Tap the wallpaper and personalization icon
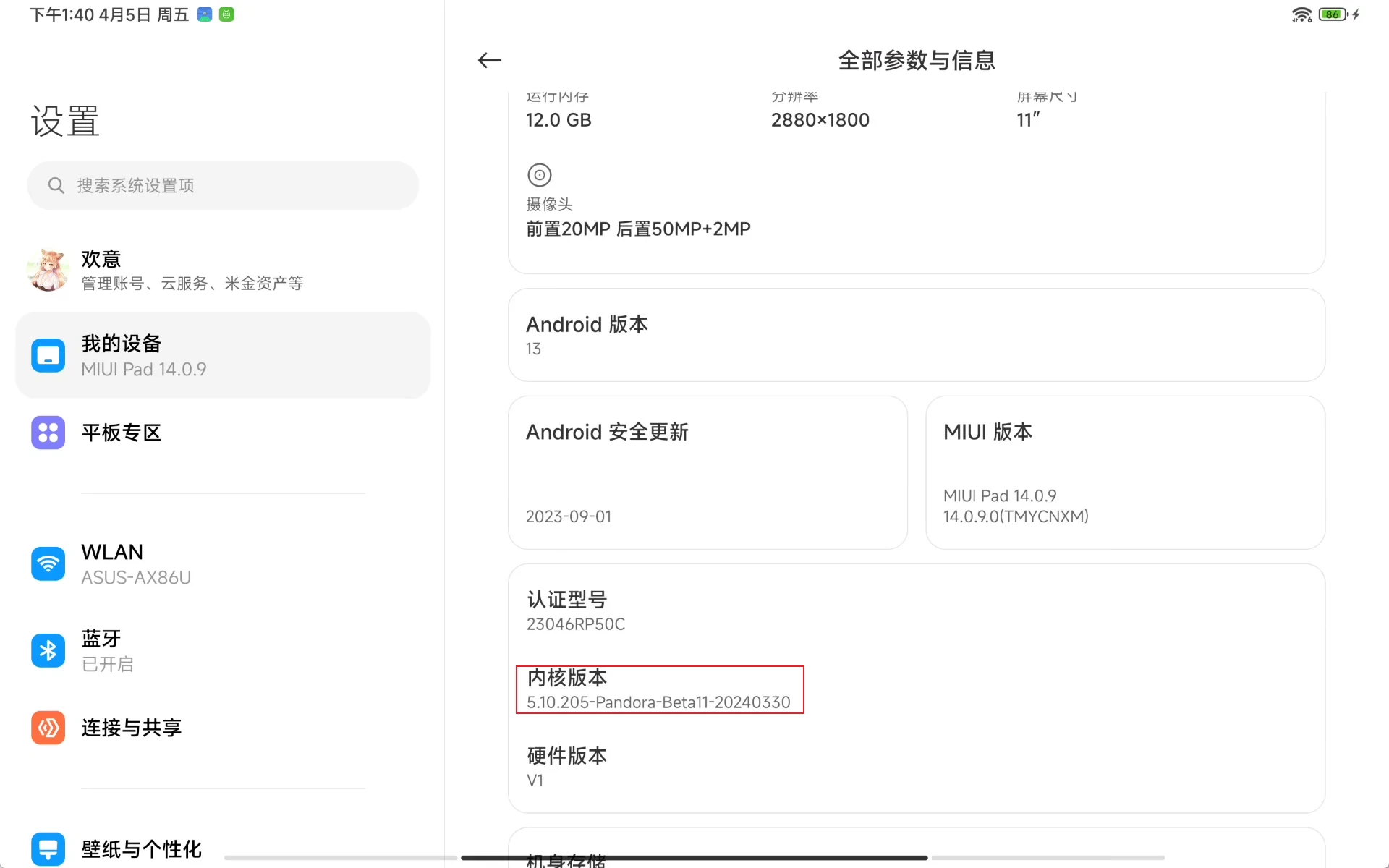The image size is (1389, 868). click(x=48, y=848)
